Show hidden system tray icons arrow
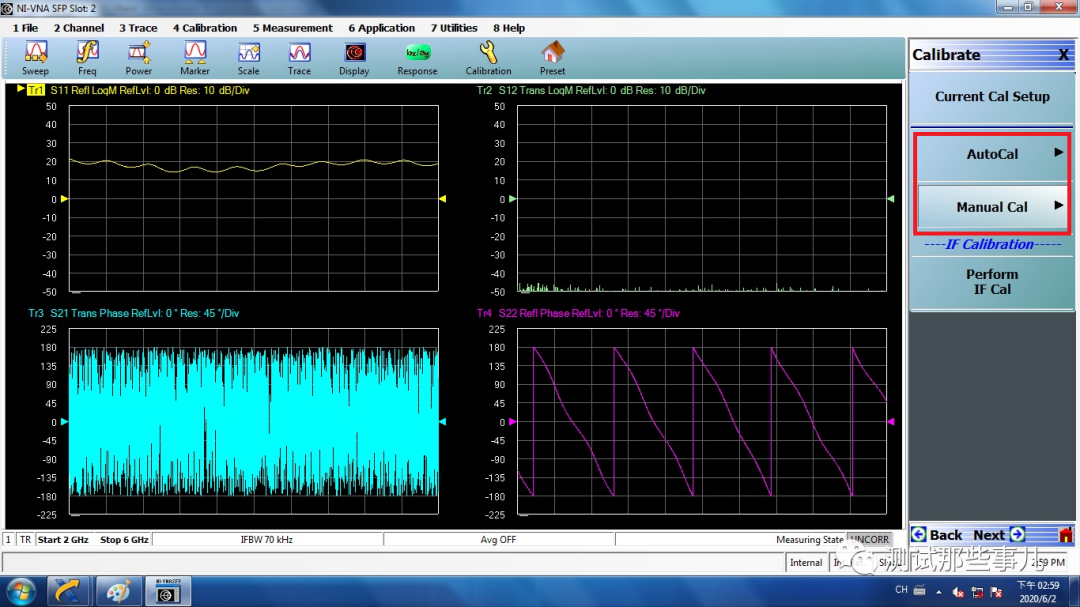 [x=939, y=592]
